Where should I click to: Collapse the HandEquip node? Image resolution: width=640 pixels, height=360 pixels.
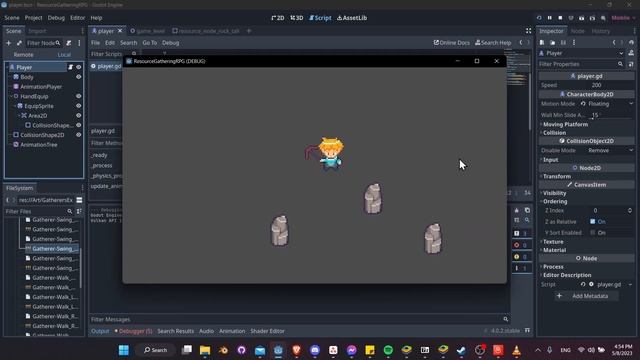tap(11, 96)
